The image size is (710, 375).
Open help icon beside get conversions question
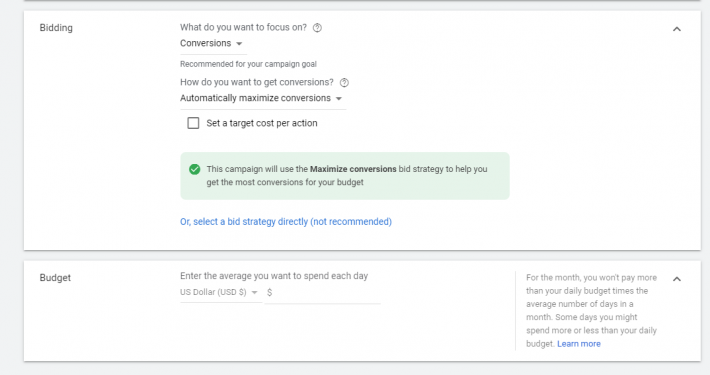click(x=344, y=82)
